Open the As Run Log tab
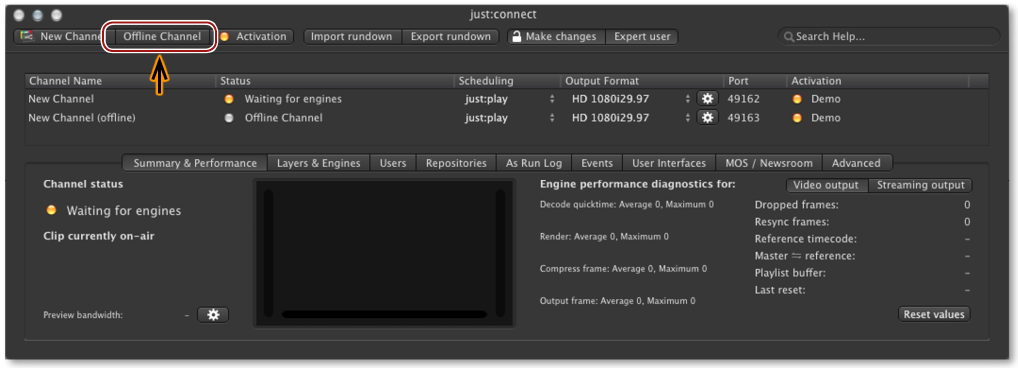This screenshot has height=368, width=1018. point(534,164)
